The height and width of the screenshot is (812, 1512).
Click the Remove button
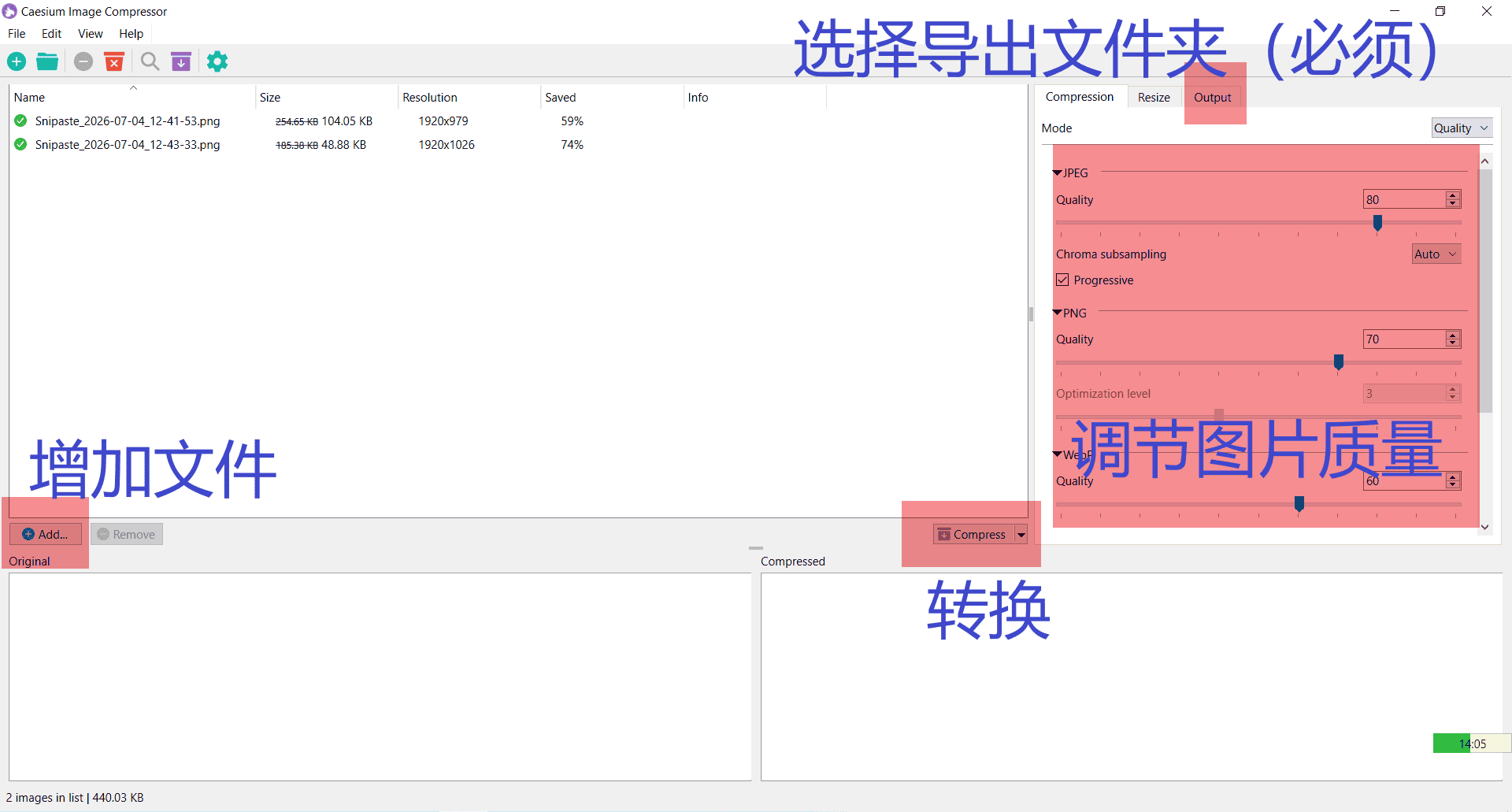pyautogui.click(x=127, y=534)
